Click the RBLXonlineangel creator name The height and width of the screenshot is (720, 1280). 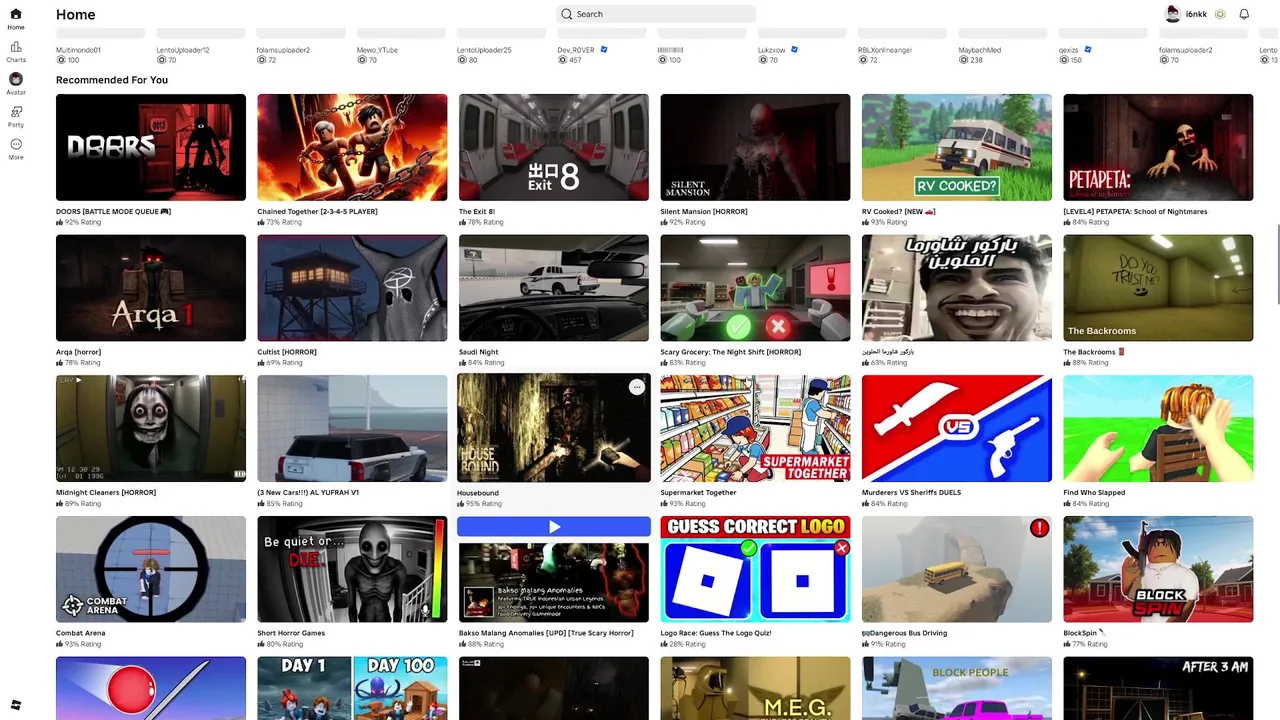[886, 50]
